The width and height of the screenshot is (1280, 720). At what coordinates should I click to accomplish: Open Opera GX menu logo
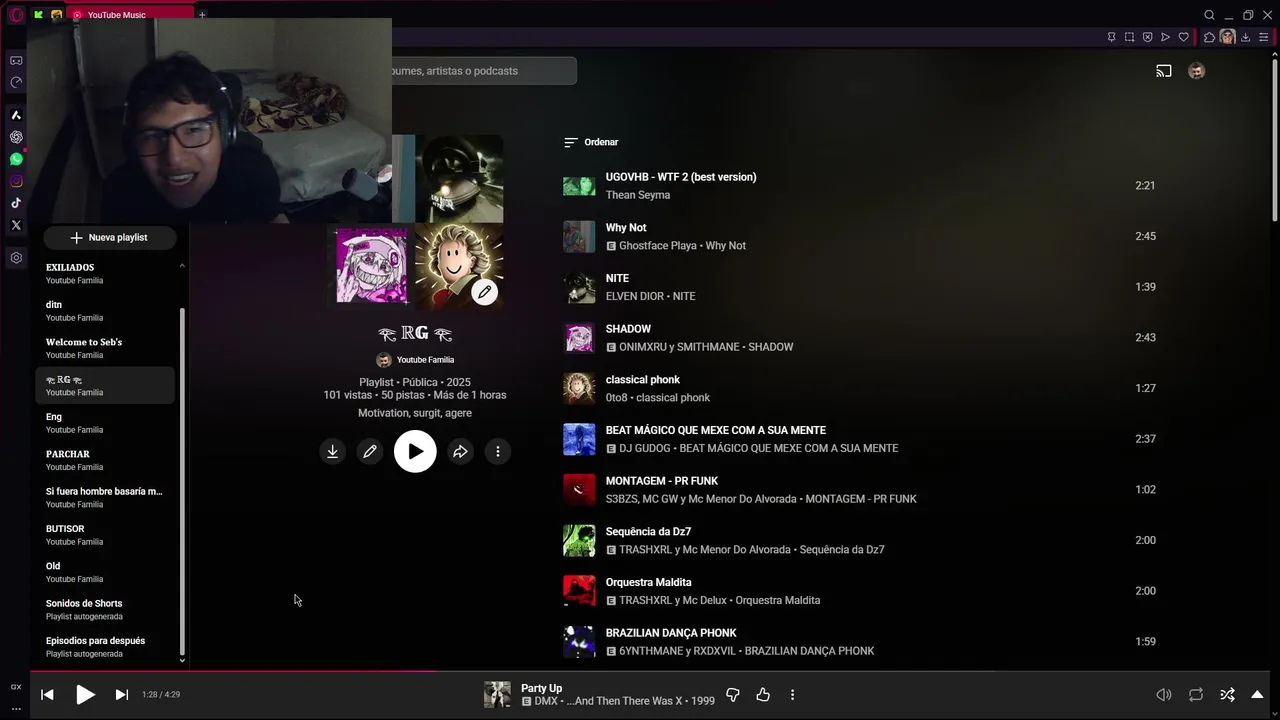(x=16, y=15)
